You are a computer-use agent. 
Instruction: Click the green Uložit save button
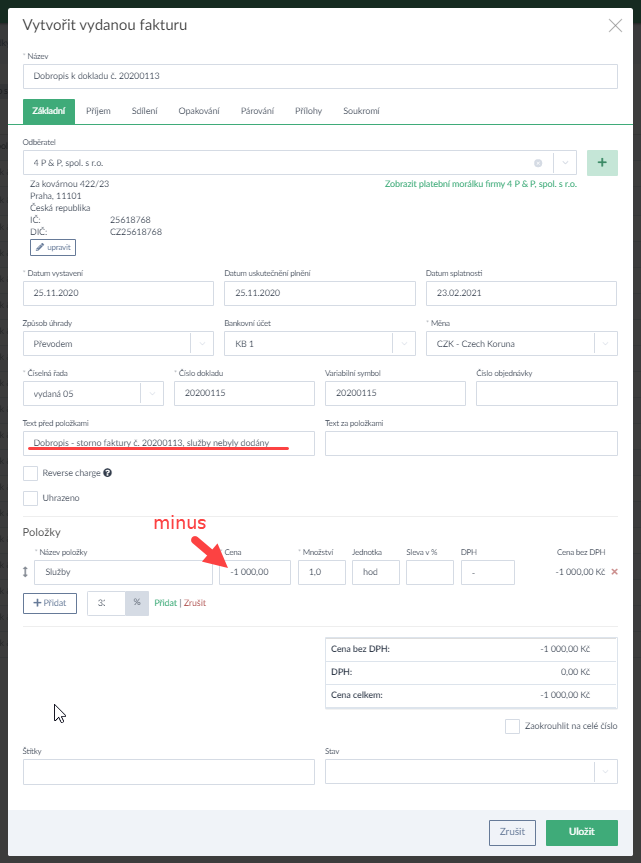click(581, 832)
